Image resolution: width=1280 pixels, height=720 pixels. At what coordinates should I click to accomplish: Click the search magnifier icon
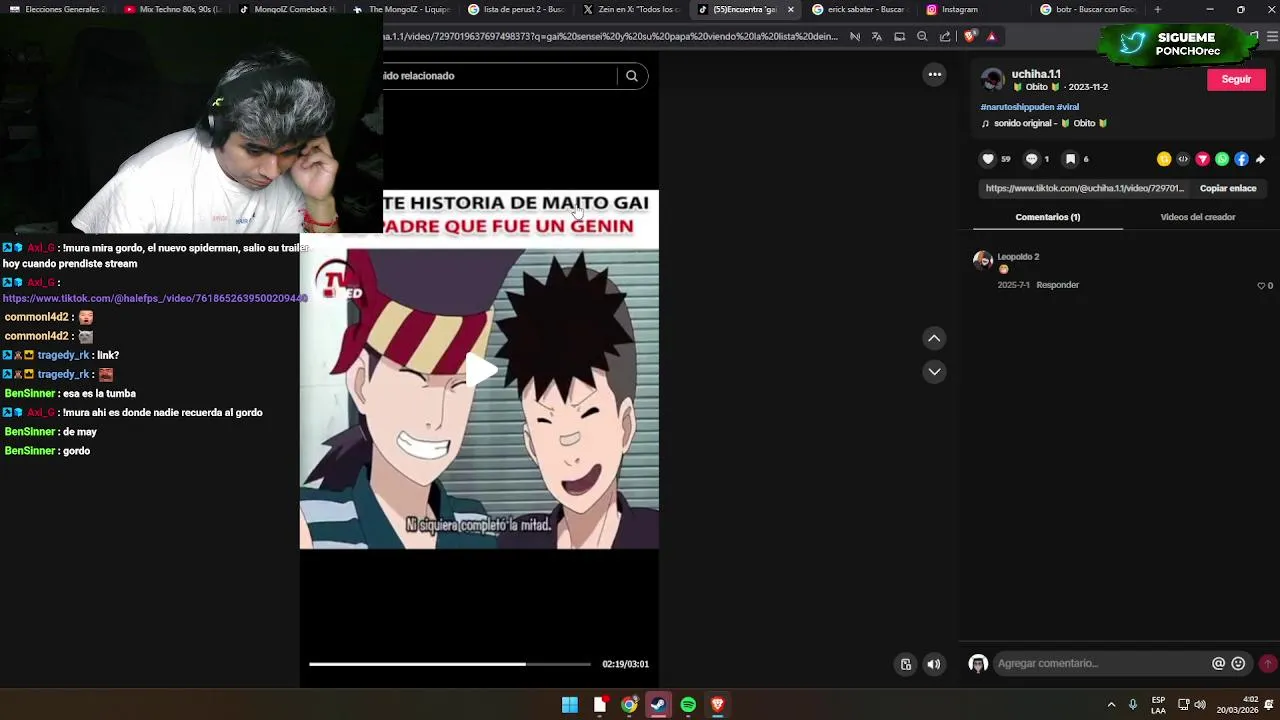coord(632,76)
